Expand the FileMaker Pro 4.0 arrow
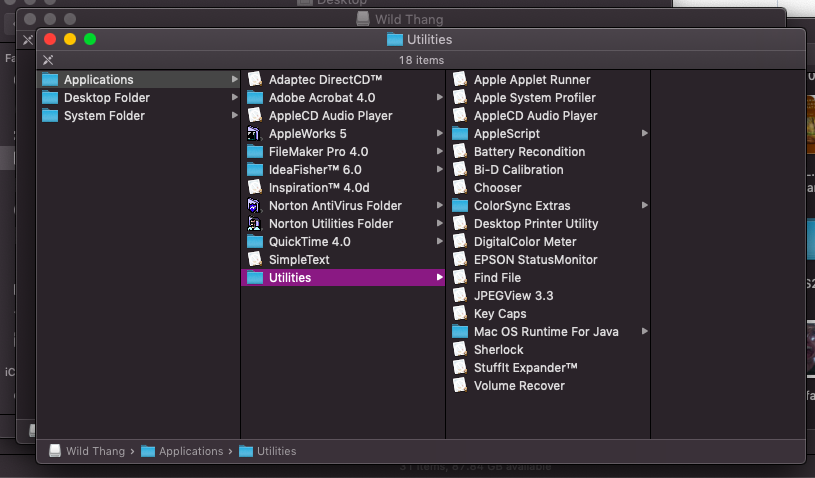 pyautogui.click(x=440, y=152)
